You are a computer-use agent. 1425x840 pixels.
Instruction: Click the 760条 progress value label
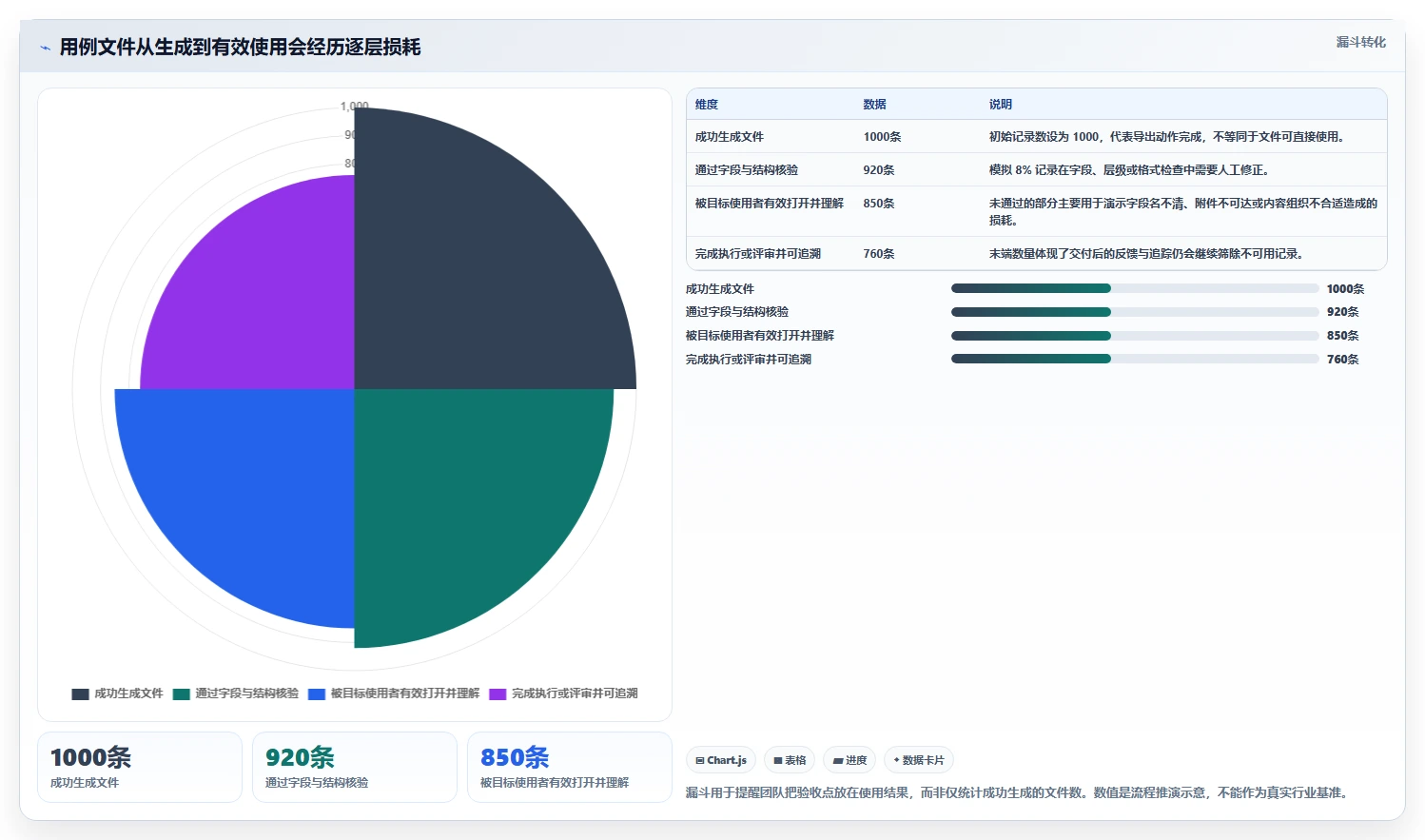coord(1342,360)
